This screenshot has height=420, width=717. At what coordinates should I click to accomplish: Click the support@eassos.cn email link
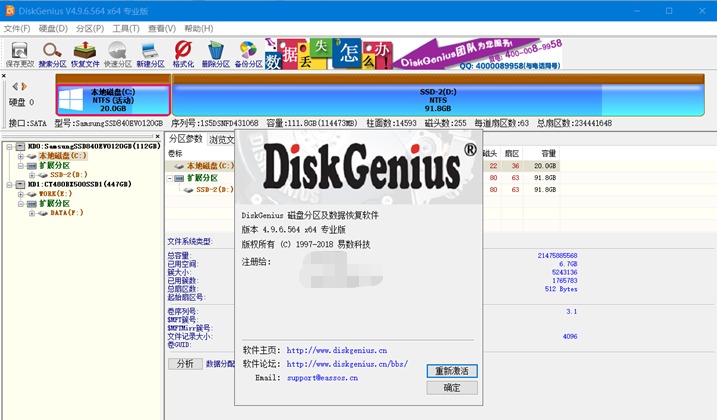322,378
